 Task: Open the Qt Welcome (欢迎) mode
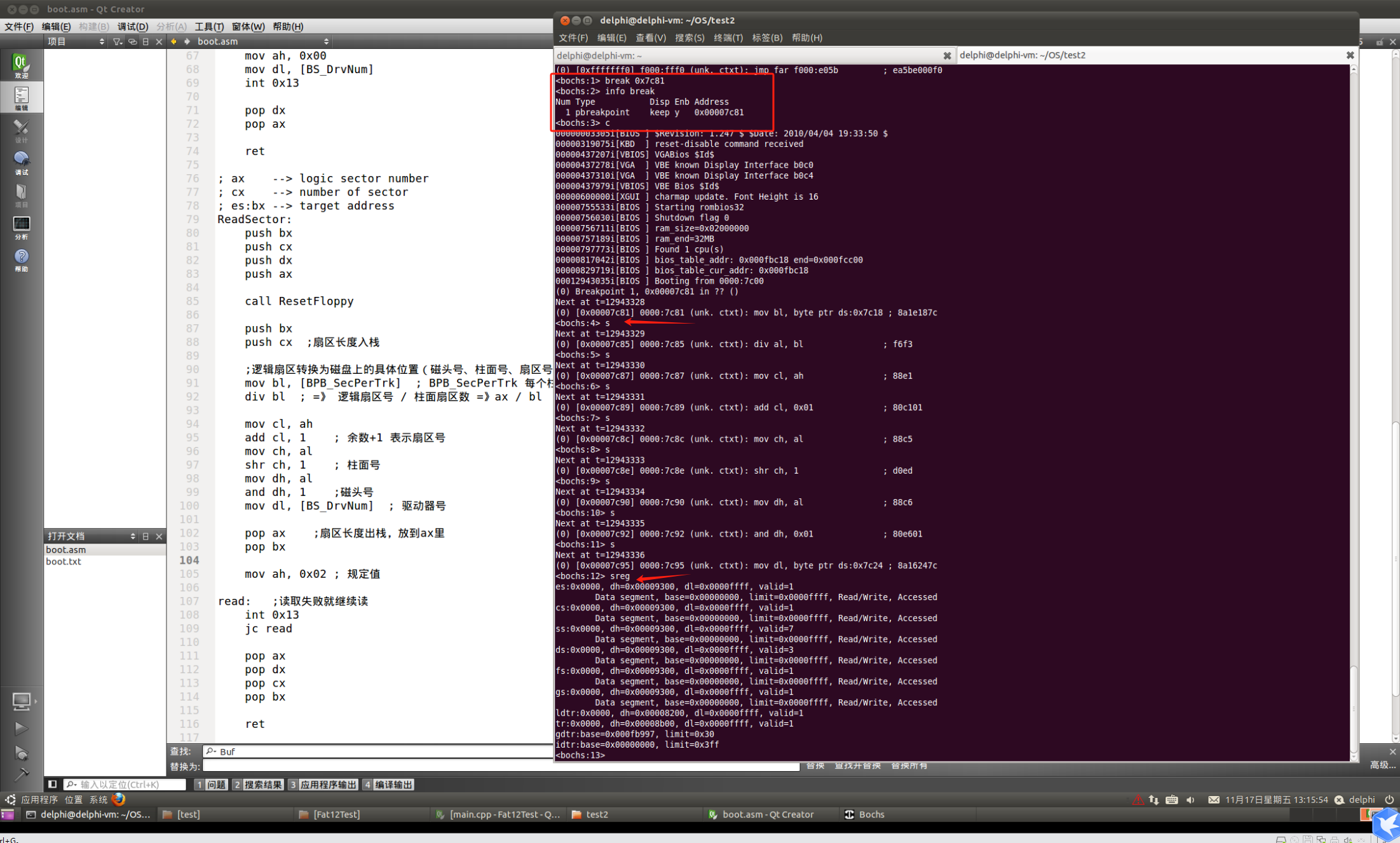click(x=21, y=65)
